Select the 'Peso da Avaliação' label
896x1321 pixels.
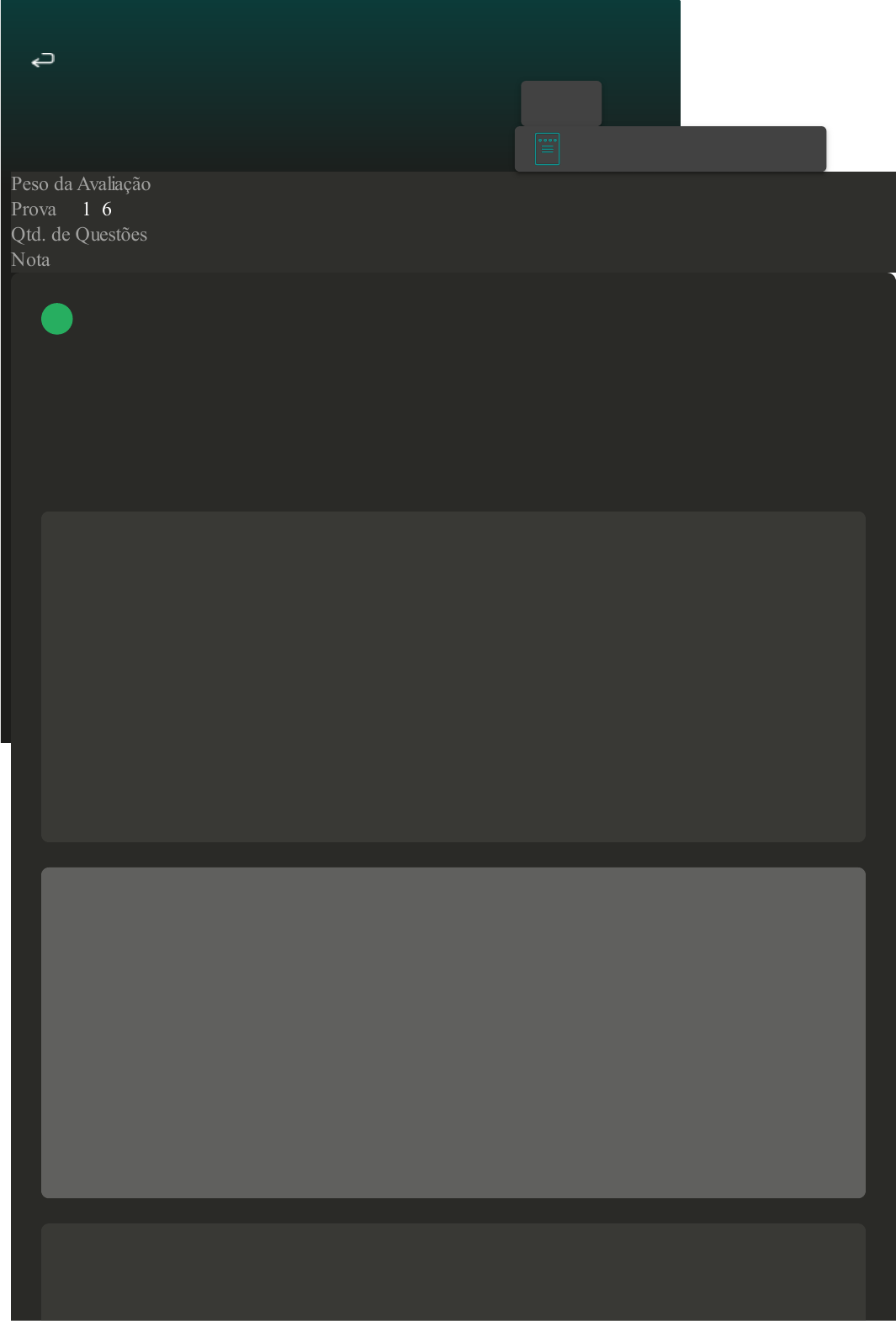click(x=81, y=184)
